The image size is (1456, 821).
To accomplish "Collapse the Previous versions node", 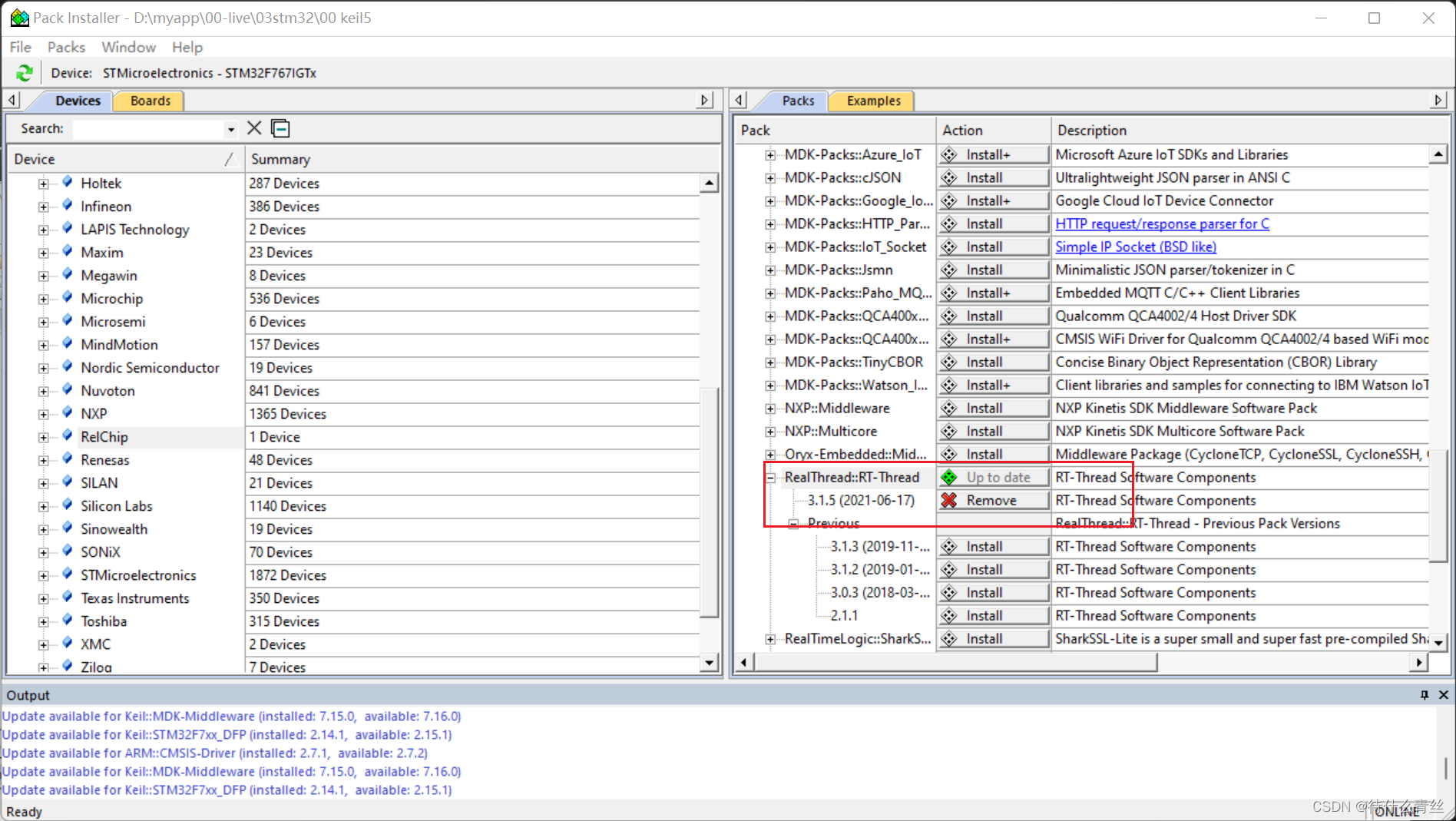I will [x=793, y=524].
